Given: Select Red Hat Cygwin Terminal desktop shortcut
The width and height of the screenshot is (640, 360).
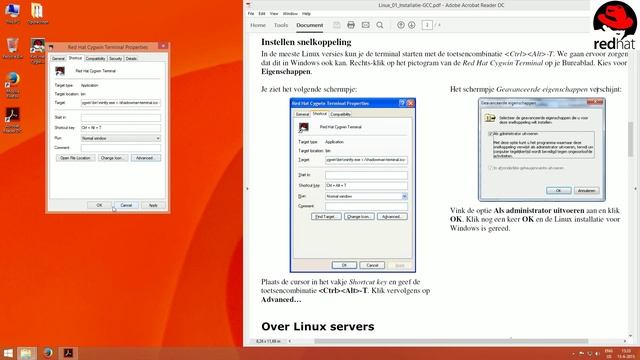Looking at the screenshot, I should [38, 51].
